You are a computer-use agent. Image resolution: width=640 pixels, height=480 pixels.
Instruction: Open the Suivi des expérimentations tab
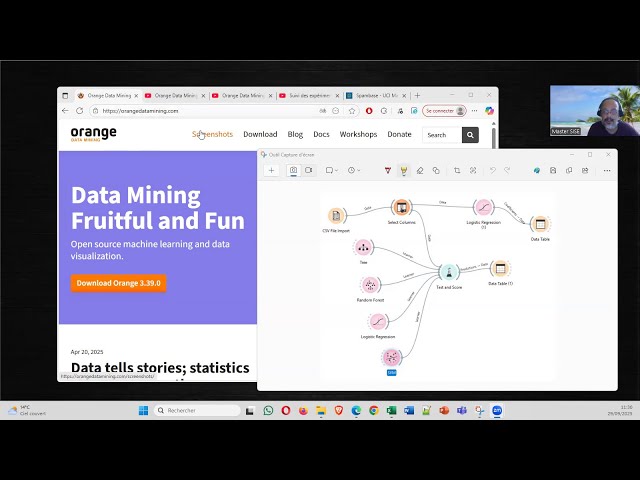pos(309,96)
